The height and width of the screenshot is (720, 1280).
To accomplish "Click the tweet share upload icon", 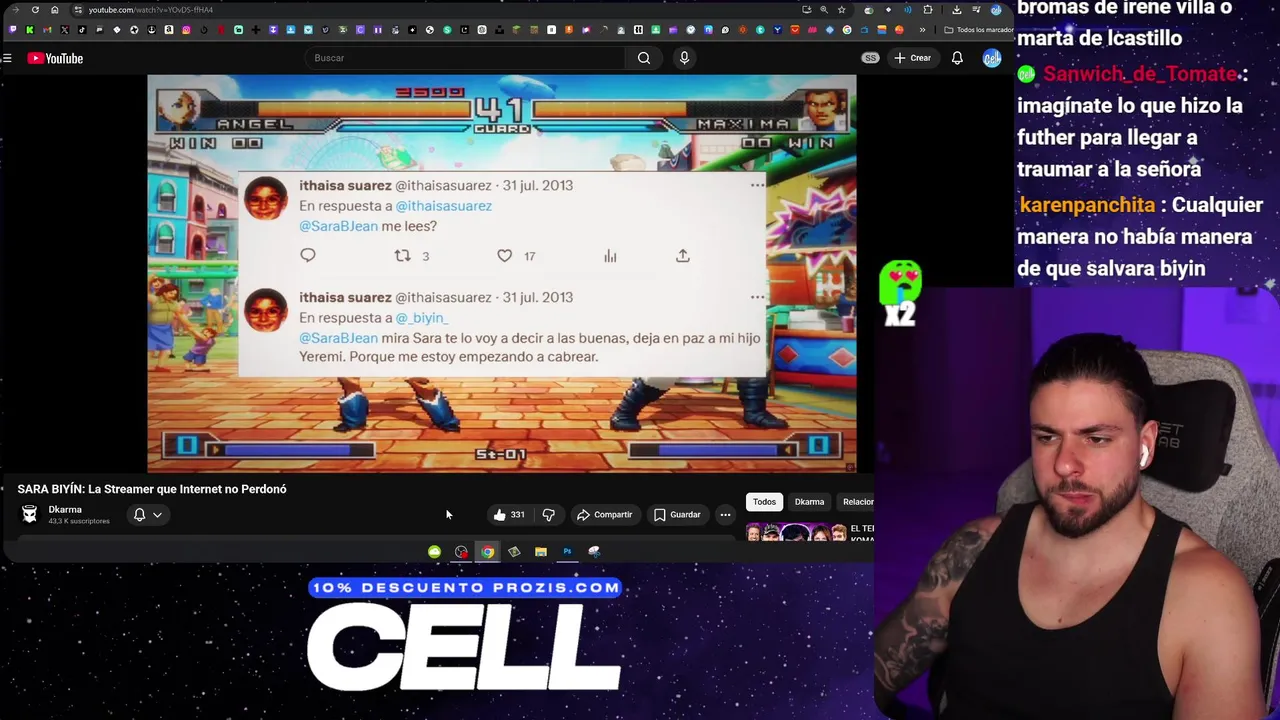I will (683, 256).
